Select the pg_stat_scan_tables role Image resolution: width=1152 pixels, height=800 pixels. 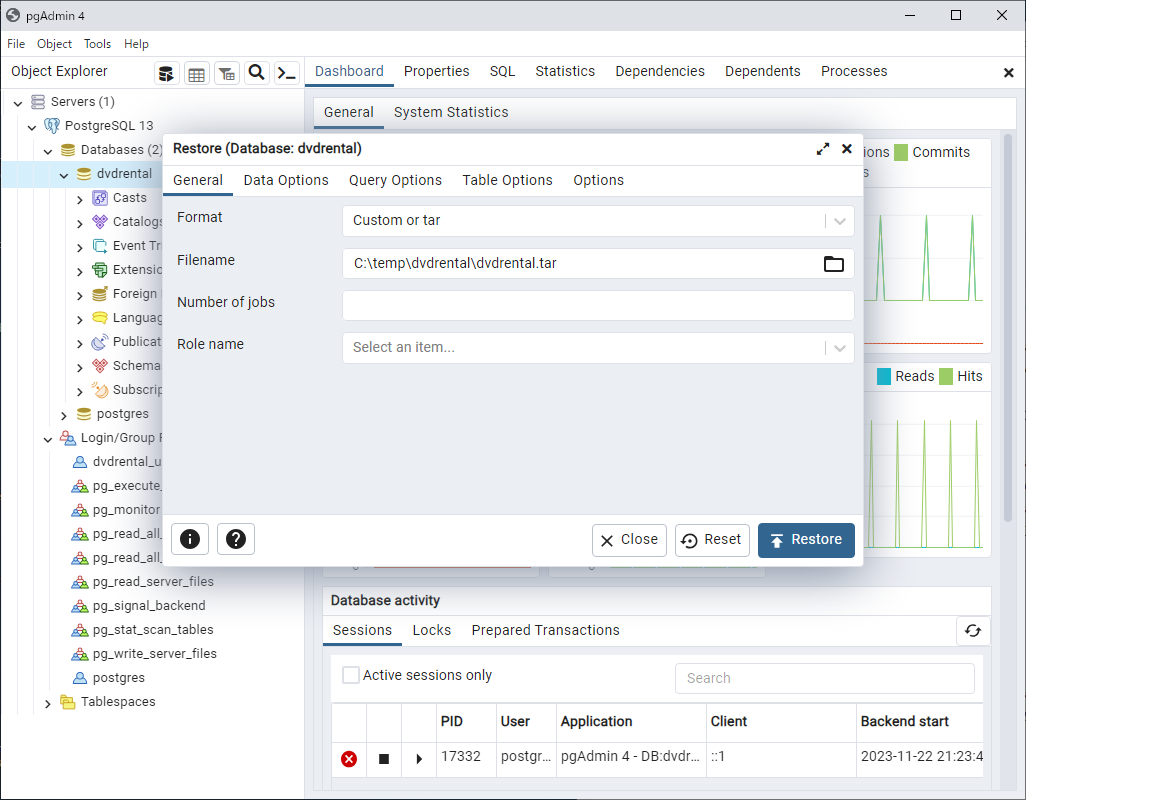[x=153, y=630]
